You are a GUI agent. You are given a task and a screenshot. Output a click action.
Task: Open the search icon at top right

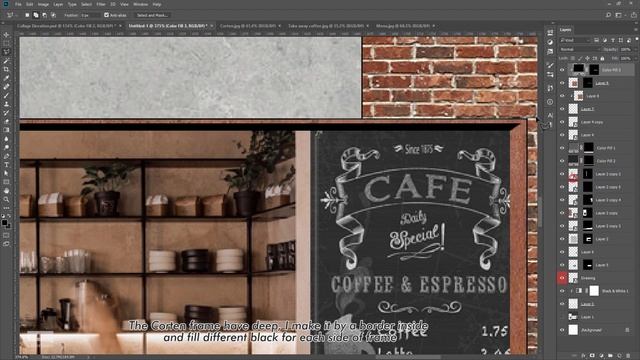(x=608, y=15)
